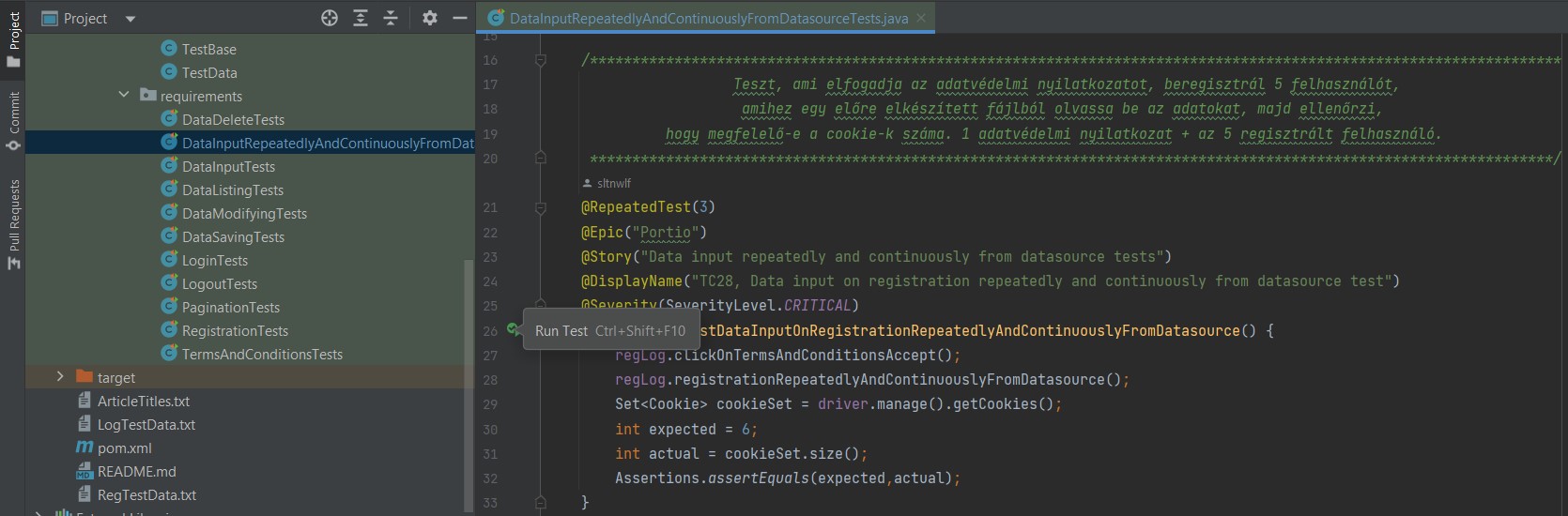Open LogTestData.txt file

pos(146,424)
